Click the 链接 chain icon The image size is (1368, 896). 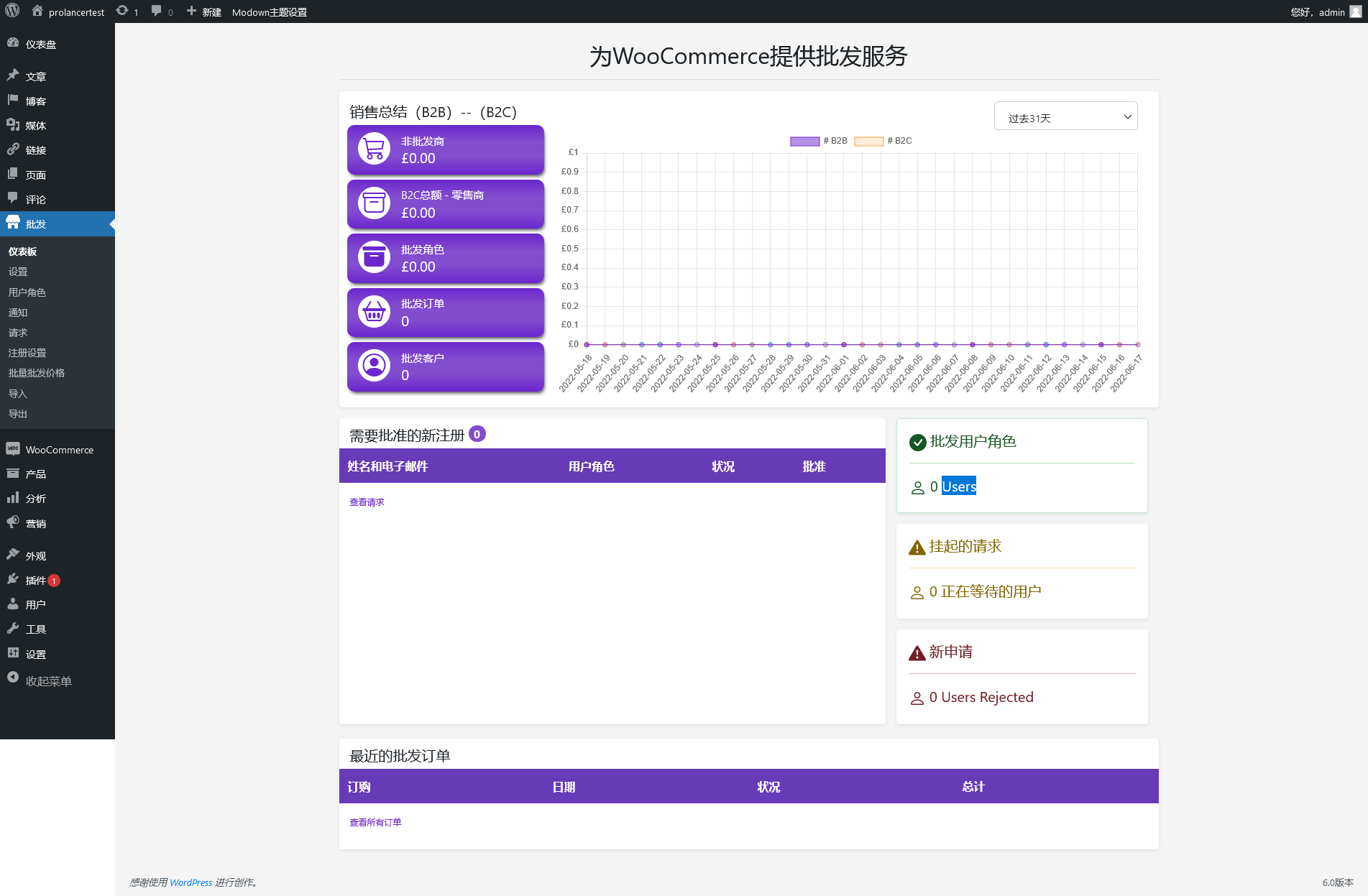[x=13, y=149]
